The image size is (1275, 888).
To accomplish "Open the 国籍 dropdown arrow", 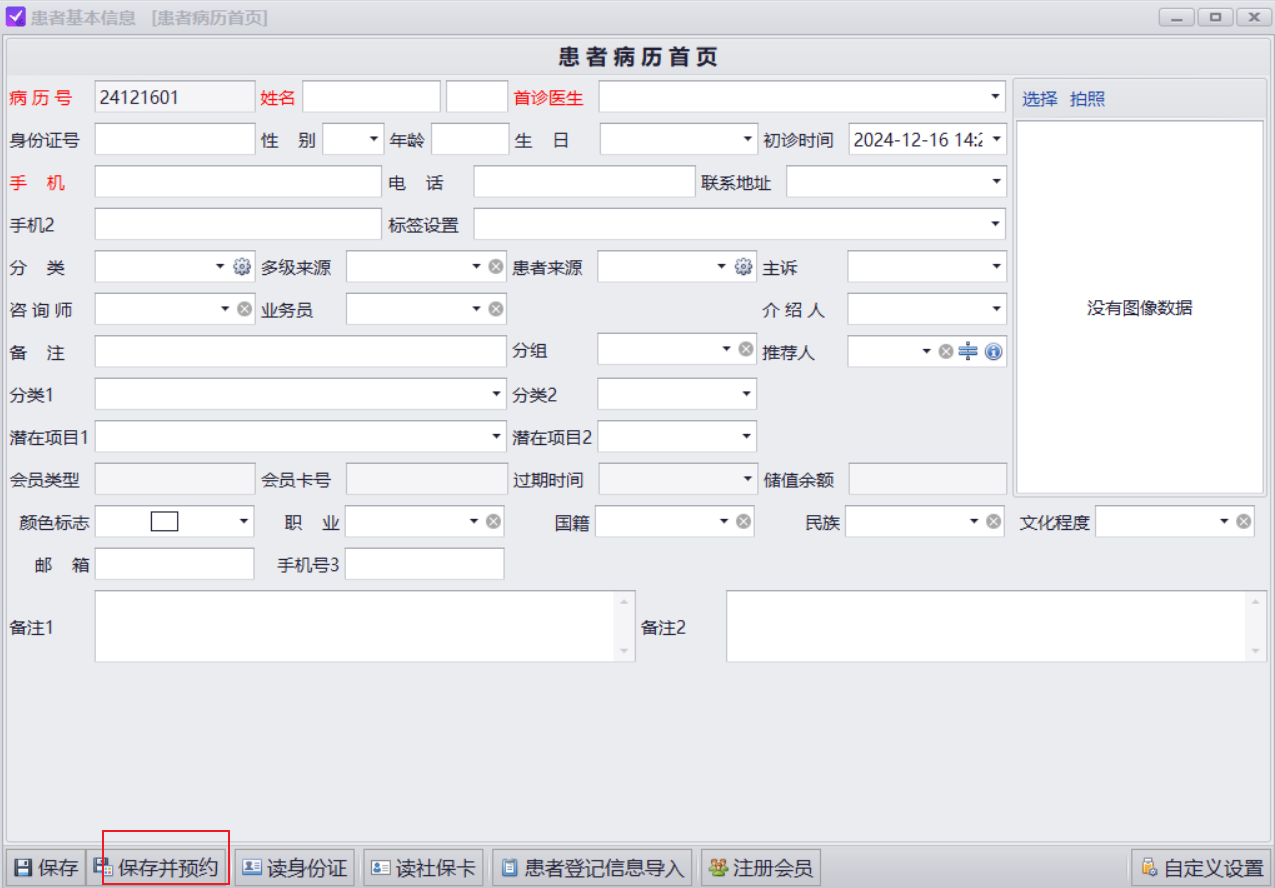I will point(723,521).
